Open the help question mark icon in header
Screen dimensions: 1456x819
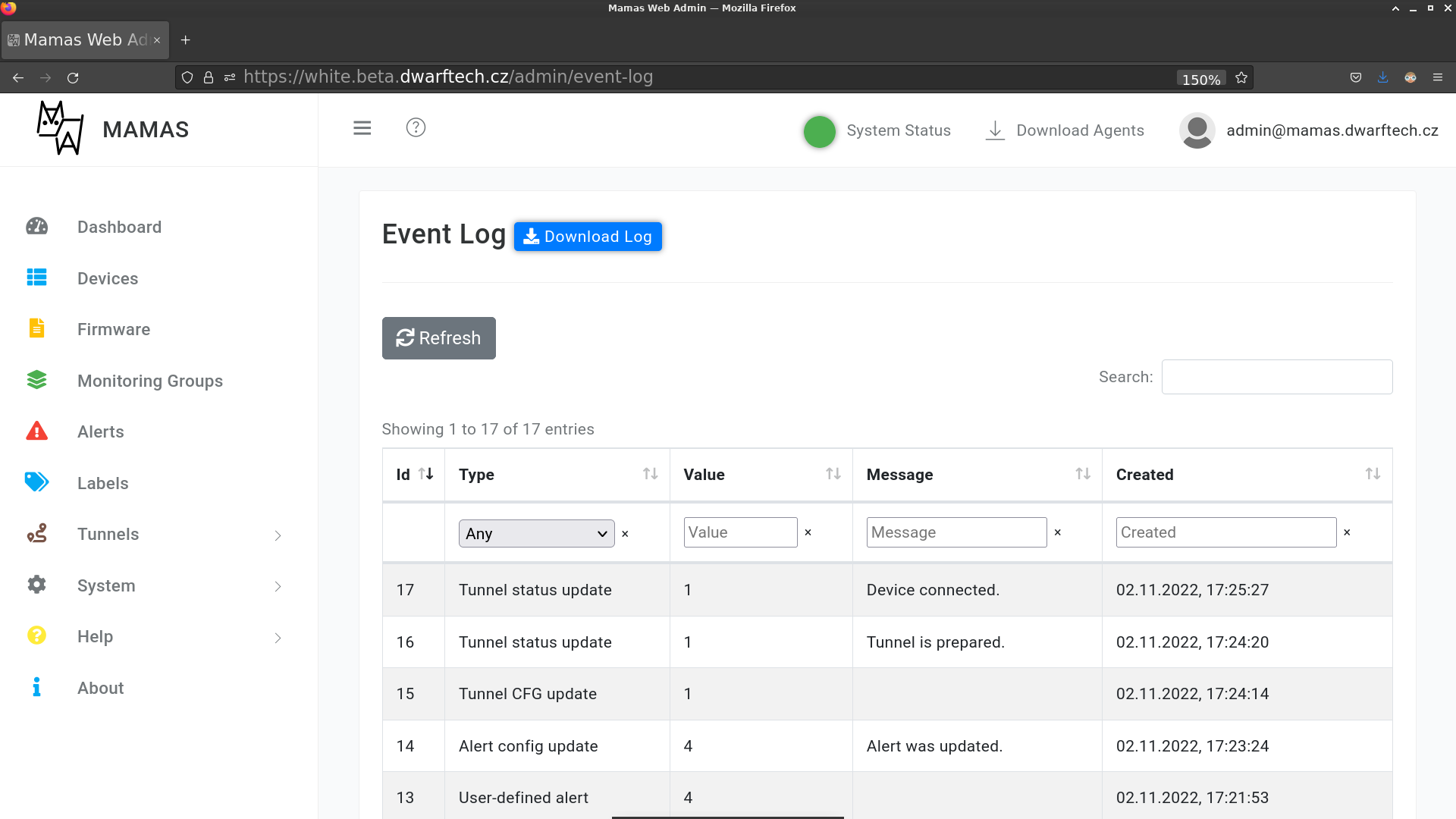(x=416, y=127)
